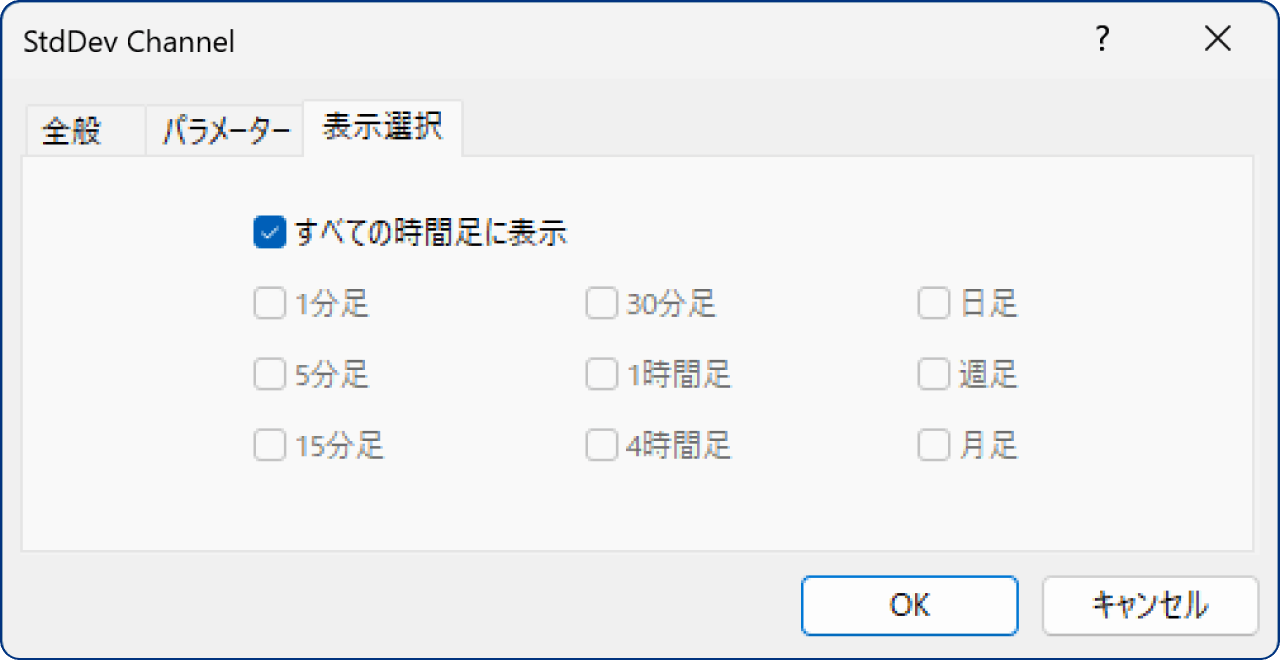This screenshot has height=660, width=1280.
Task: Switch to the 全般 tab
Action: coord(72,132)
